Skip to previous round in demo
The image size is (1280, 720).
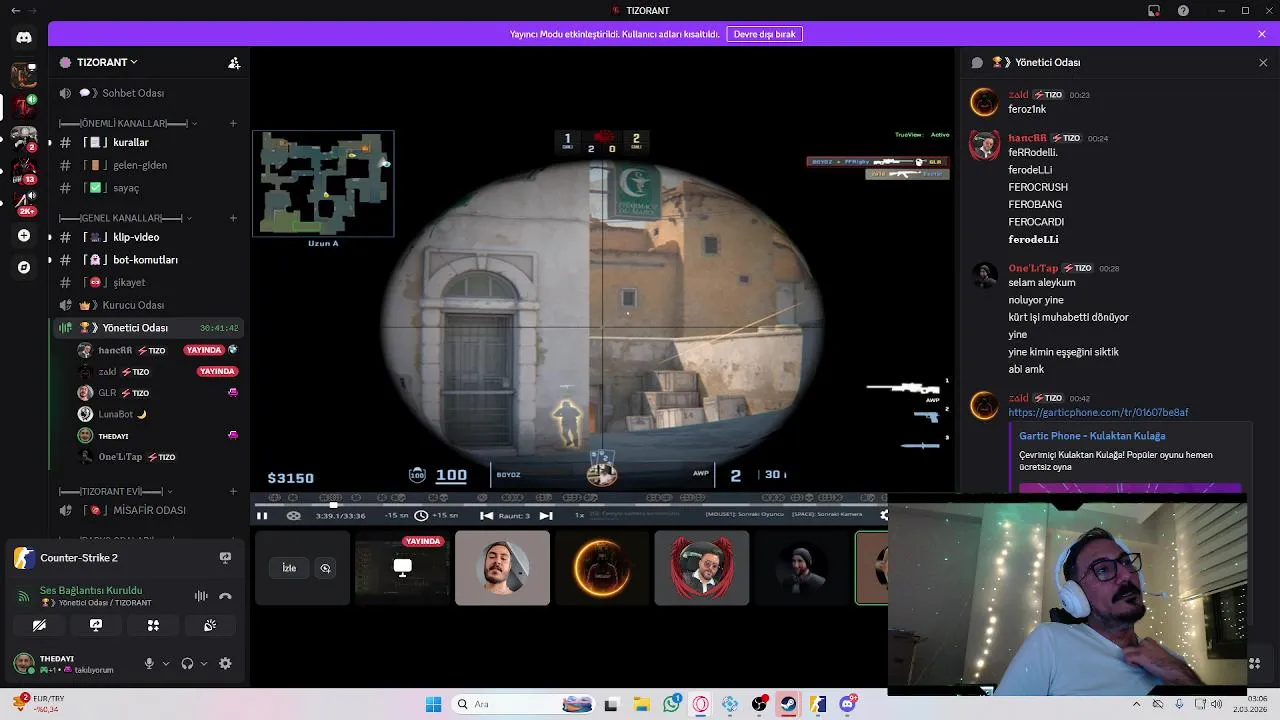[486, 516]
